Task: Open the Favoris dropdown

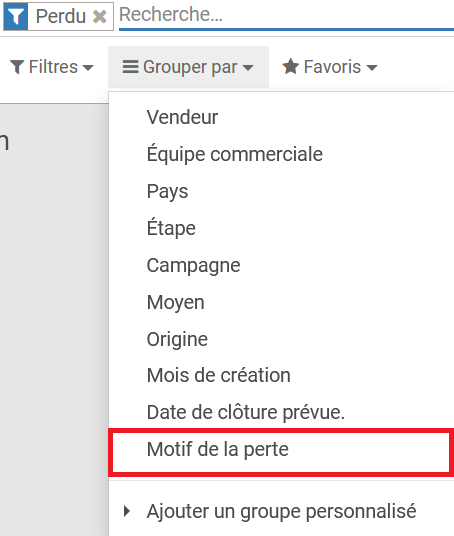Action: pos(330,67)
